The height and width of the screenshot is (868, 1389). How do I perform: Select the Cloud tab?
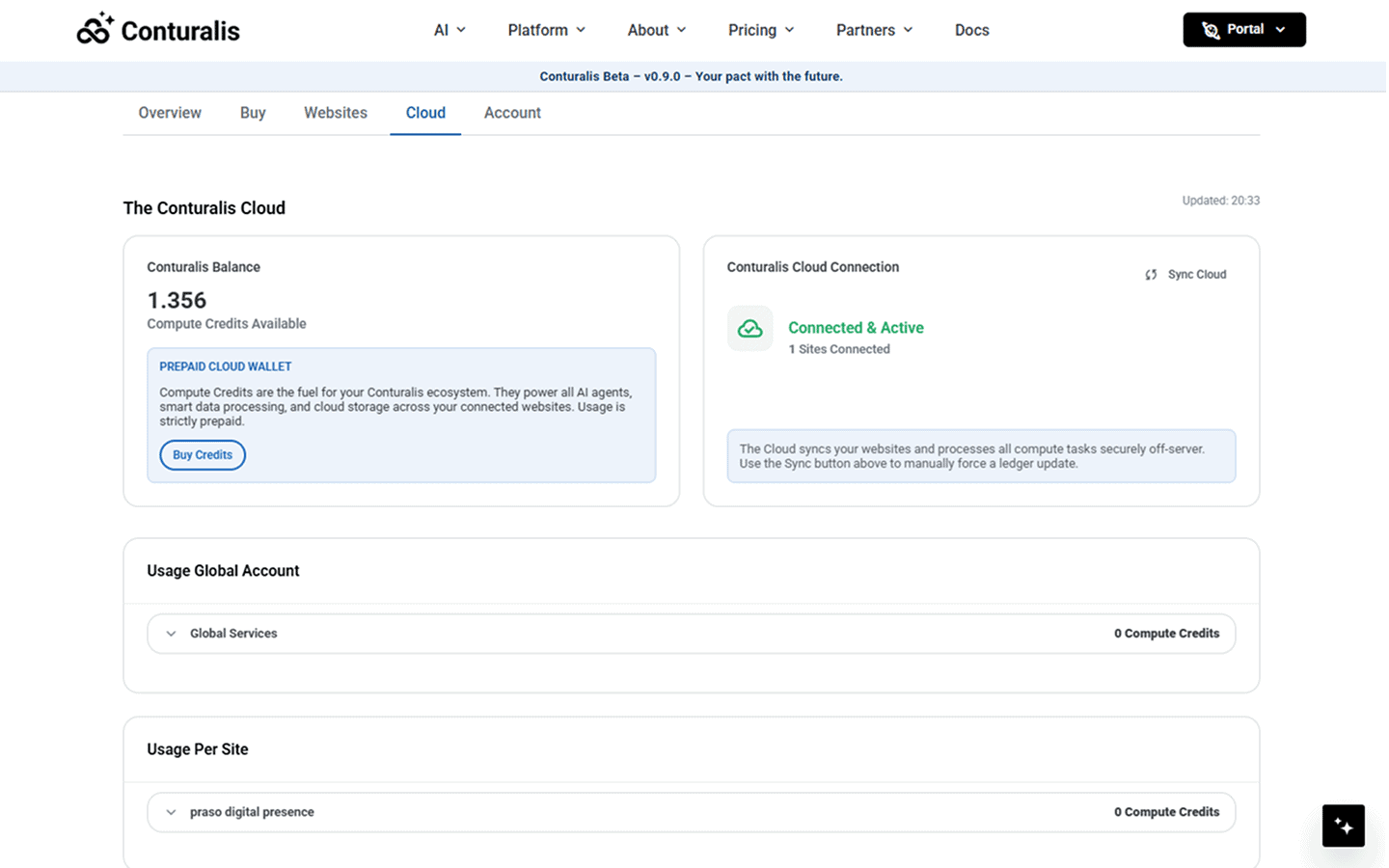tap(425, 113)
